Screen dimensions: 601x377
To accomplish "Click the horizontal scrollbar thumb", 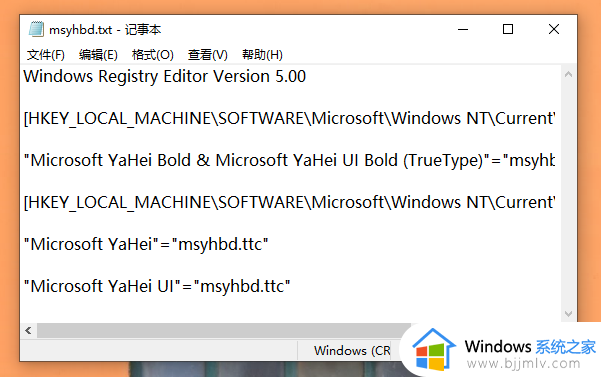I will (x=224, y=330).
